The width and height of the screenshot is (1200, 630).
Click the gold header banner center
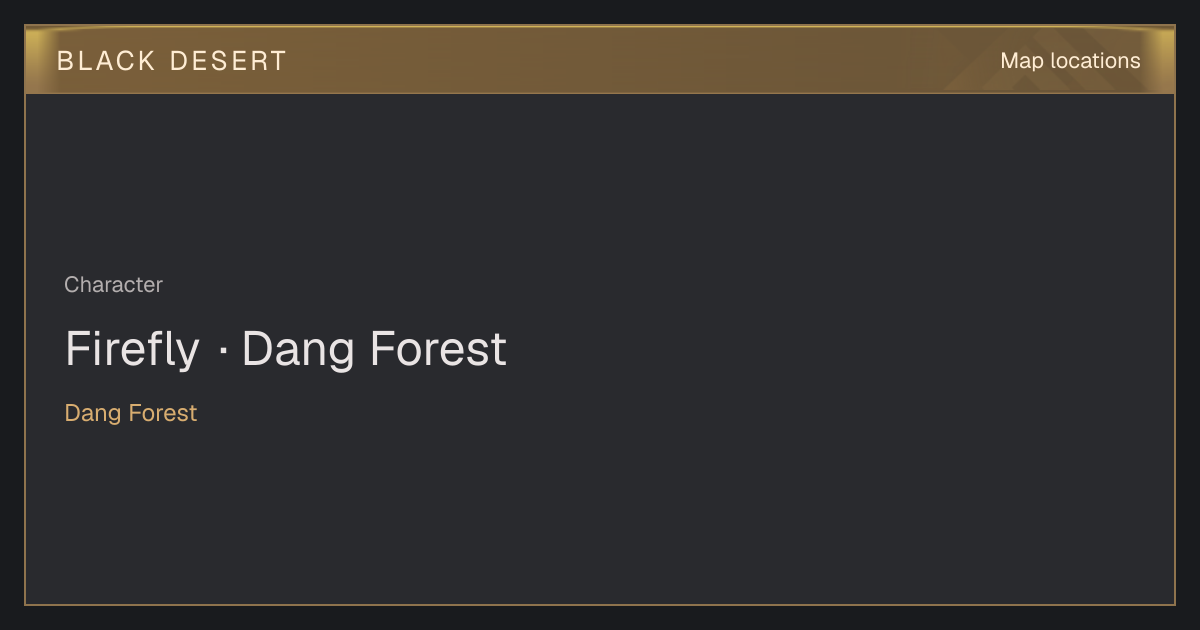point(600,60)
